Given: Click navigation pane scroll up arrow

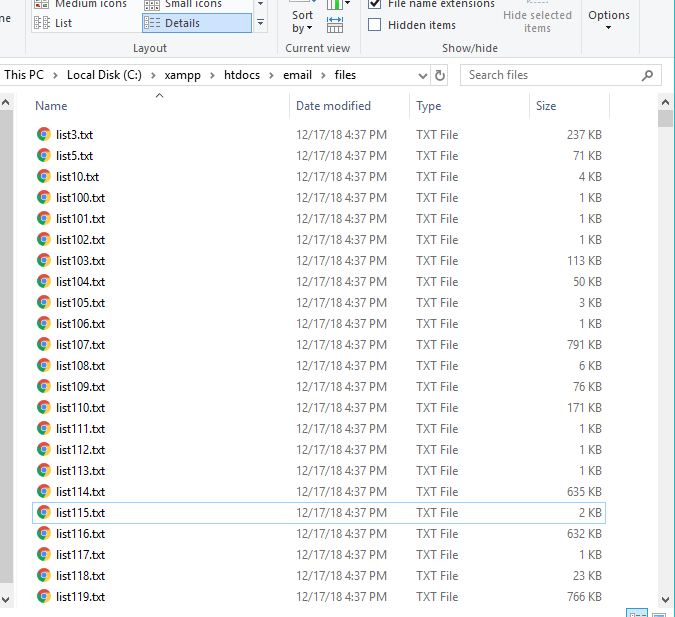Looking at the screenshot, I should point(6,102).
